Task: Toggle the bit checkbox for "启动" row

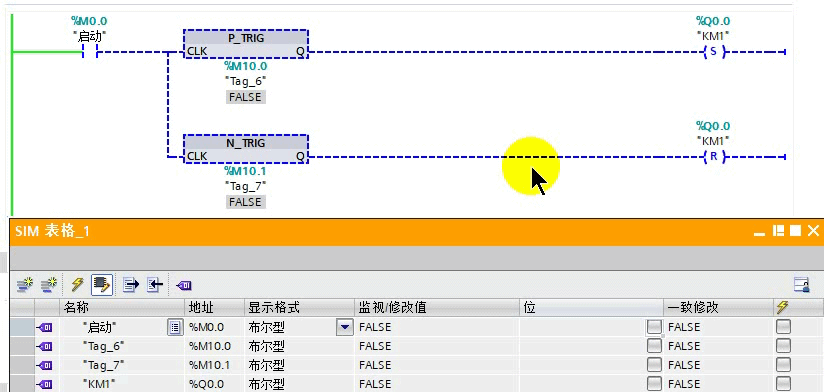Action: pyautogui.click(x=654, y=327)
